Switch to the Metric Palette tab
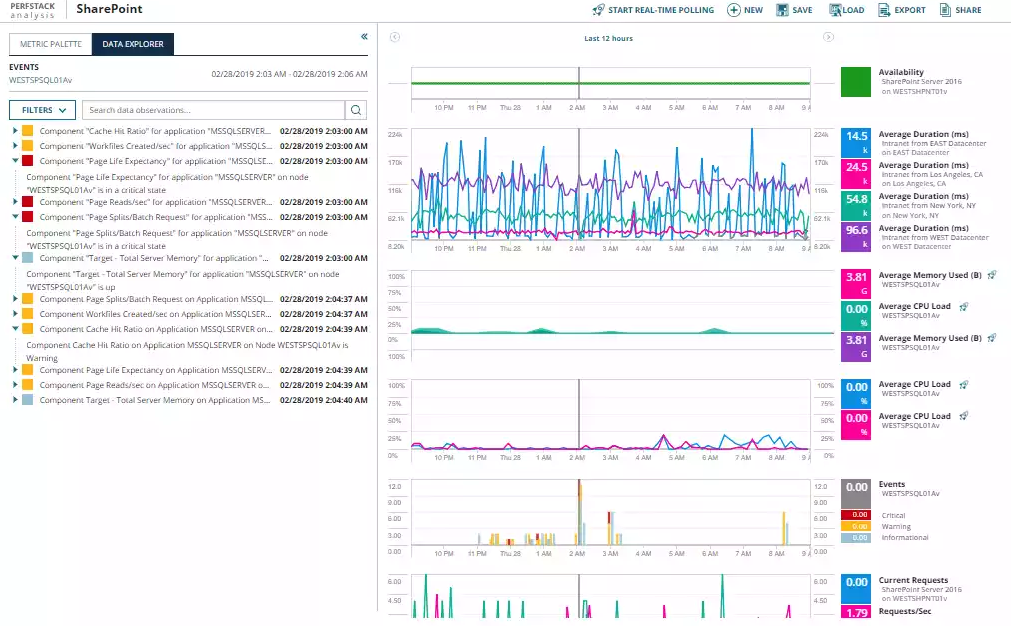The height and width of the screenshot is (626, 1011). tap(50, 44)
